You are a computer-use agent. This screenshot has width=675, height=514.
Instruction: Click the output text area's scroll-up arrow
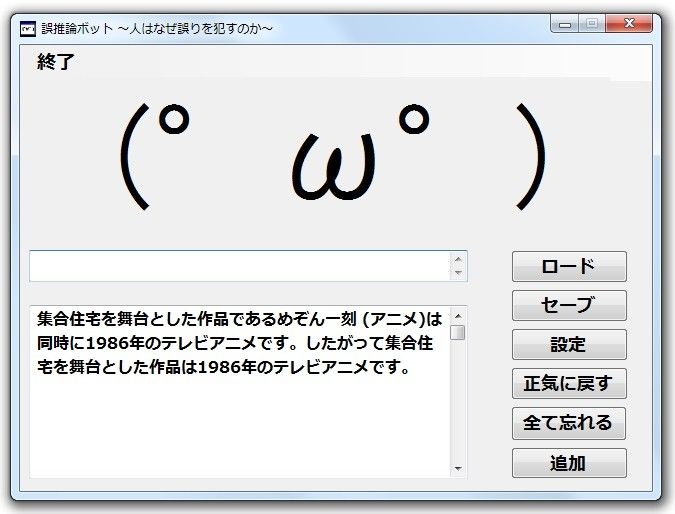(x=458, y=314)
